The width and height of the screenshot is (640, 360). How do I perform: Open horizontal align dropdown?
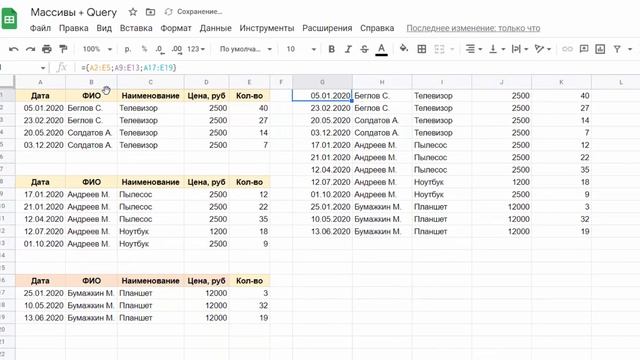point(474,49)
